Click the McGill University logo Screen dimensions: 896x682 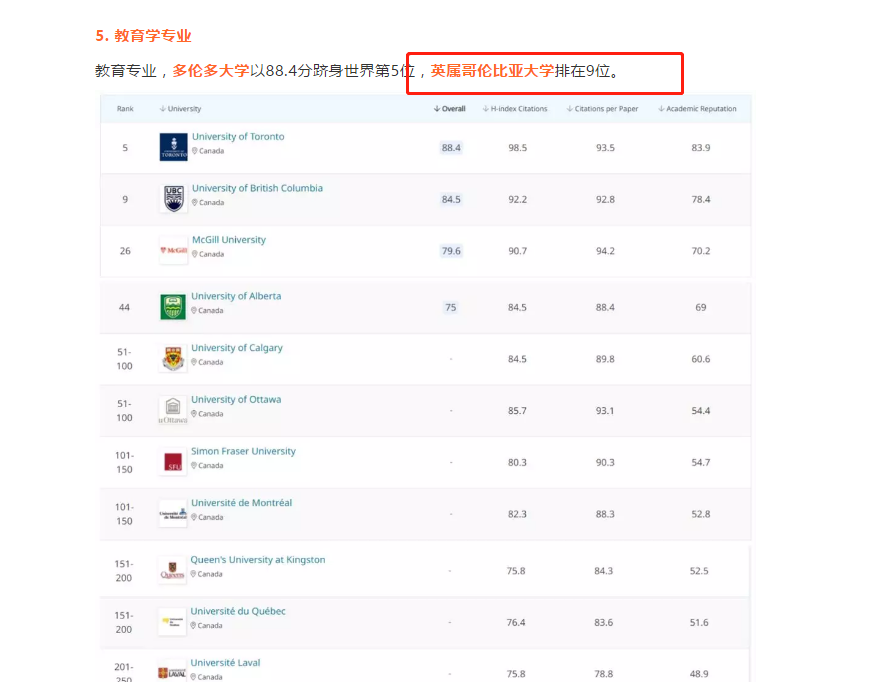[174, 251]
